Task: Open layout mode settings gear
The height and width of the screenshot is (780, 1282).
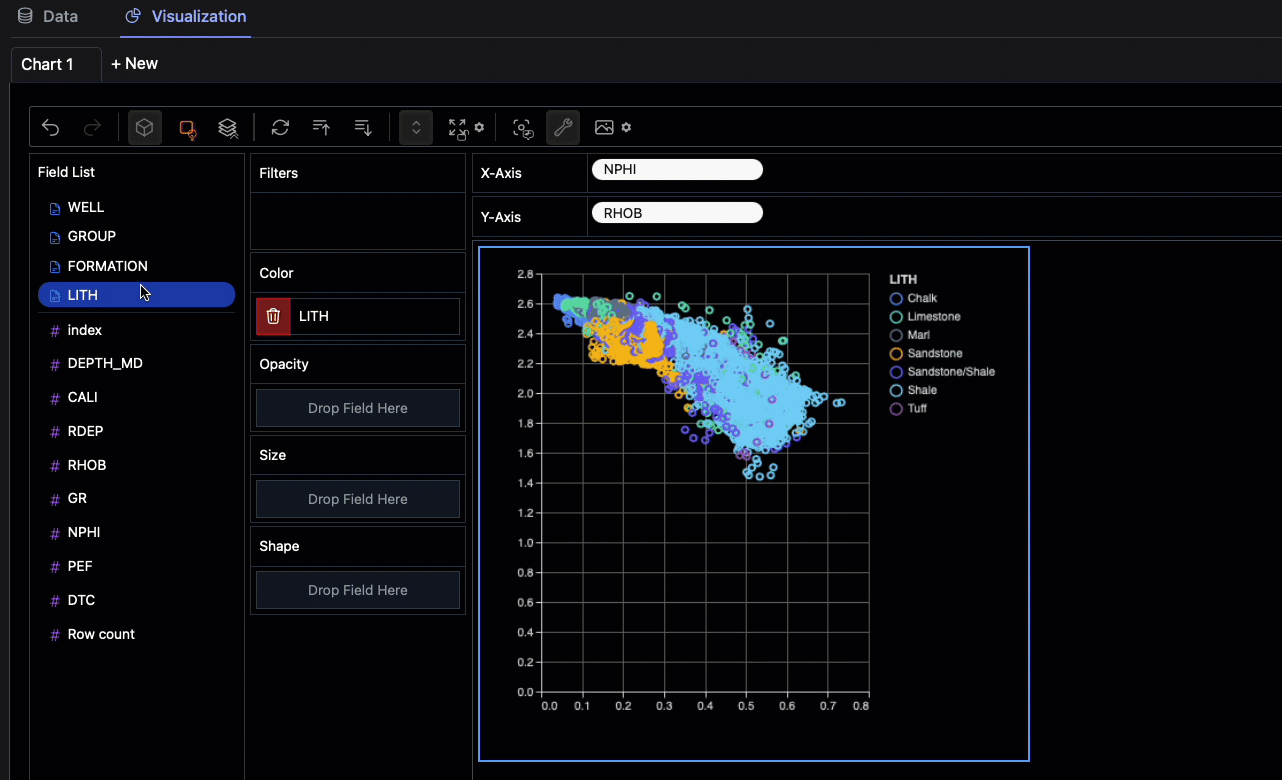Action: coord(480,127)
